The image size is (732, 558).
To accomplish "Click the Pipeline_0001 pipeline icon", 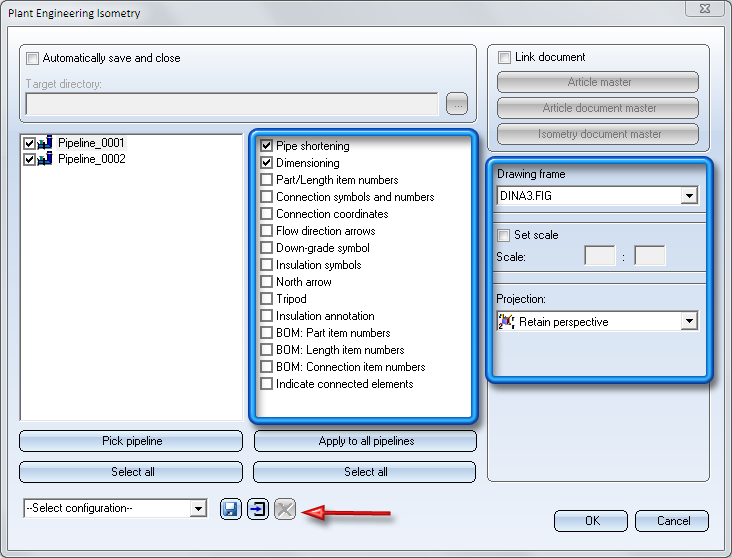I will [45, 142].
